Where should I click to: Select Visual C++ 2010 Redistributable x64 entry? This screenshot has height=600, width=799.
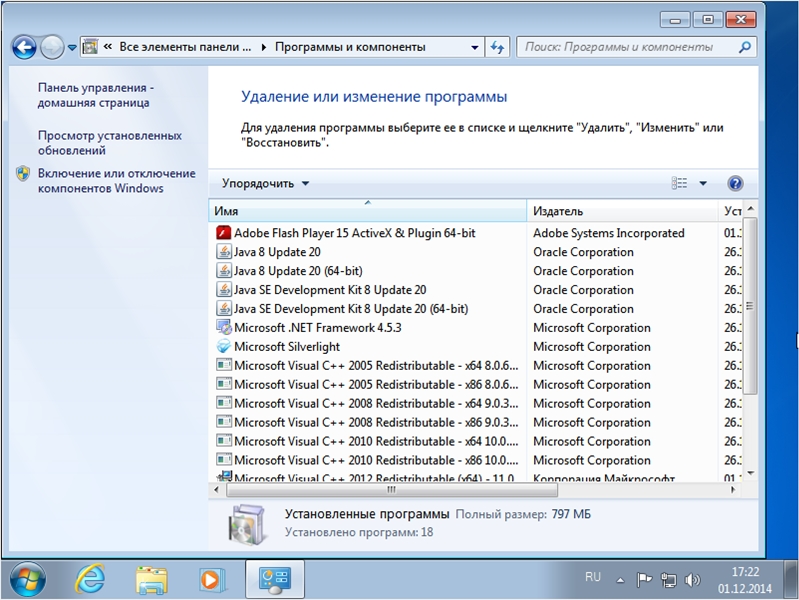click(376, 441)
